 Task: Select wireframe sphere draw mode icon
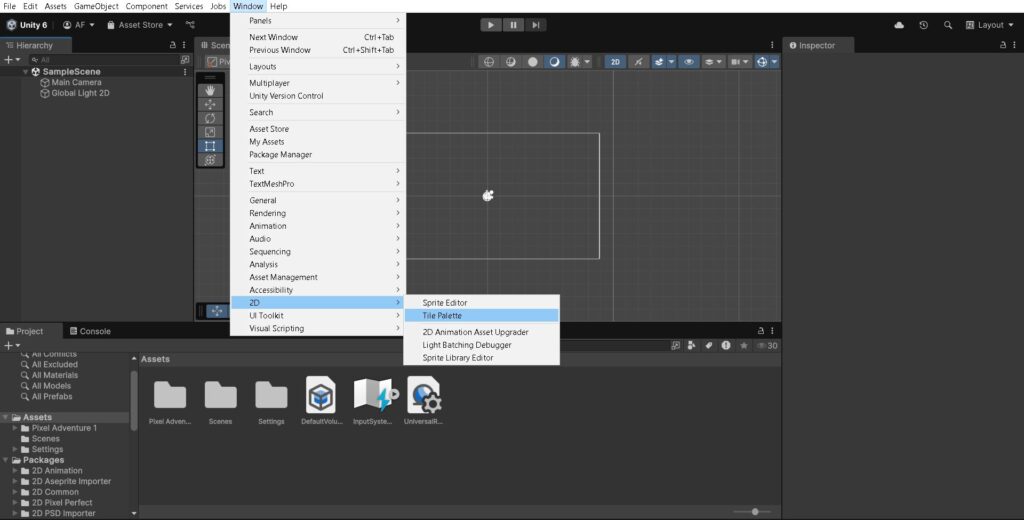click(x=488, y=61)
